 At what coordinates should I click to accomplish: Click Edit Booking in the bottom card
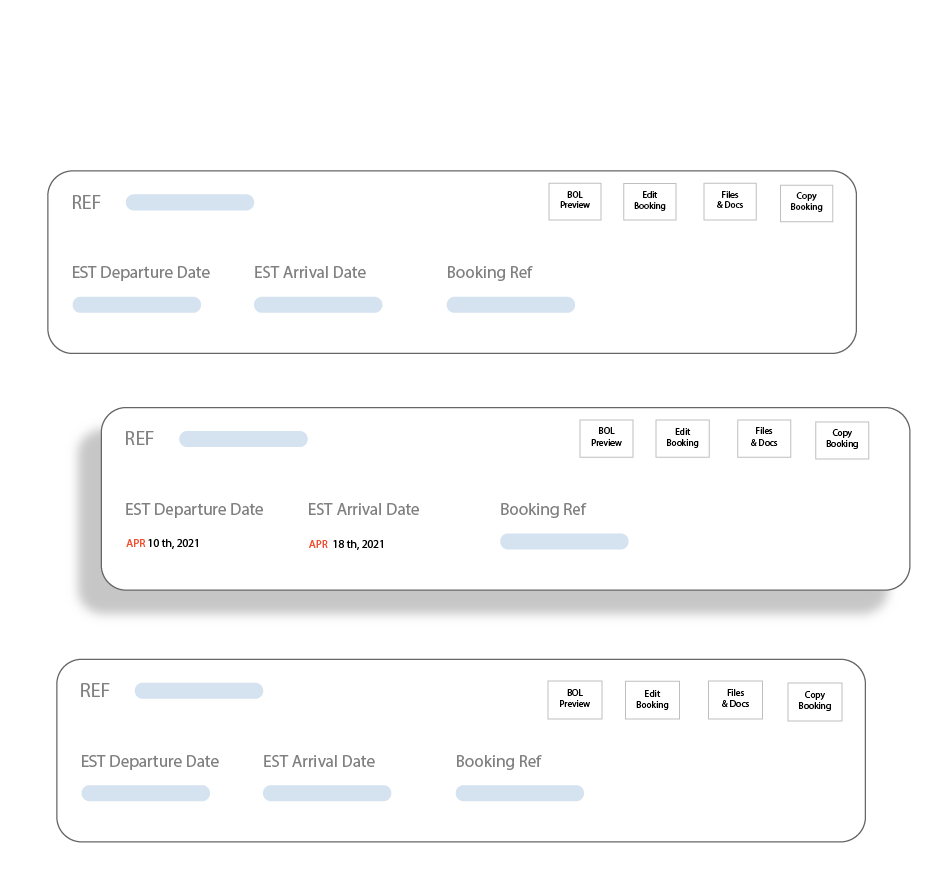click(x=653, y=700)
